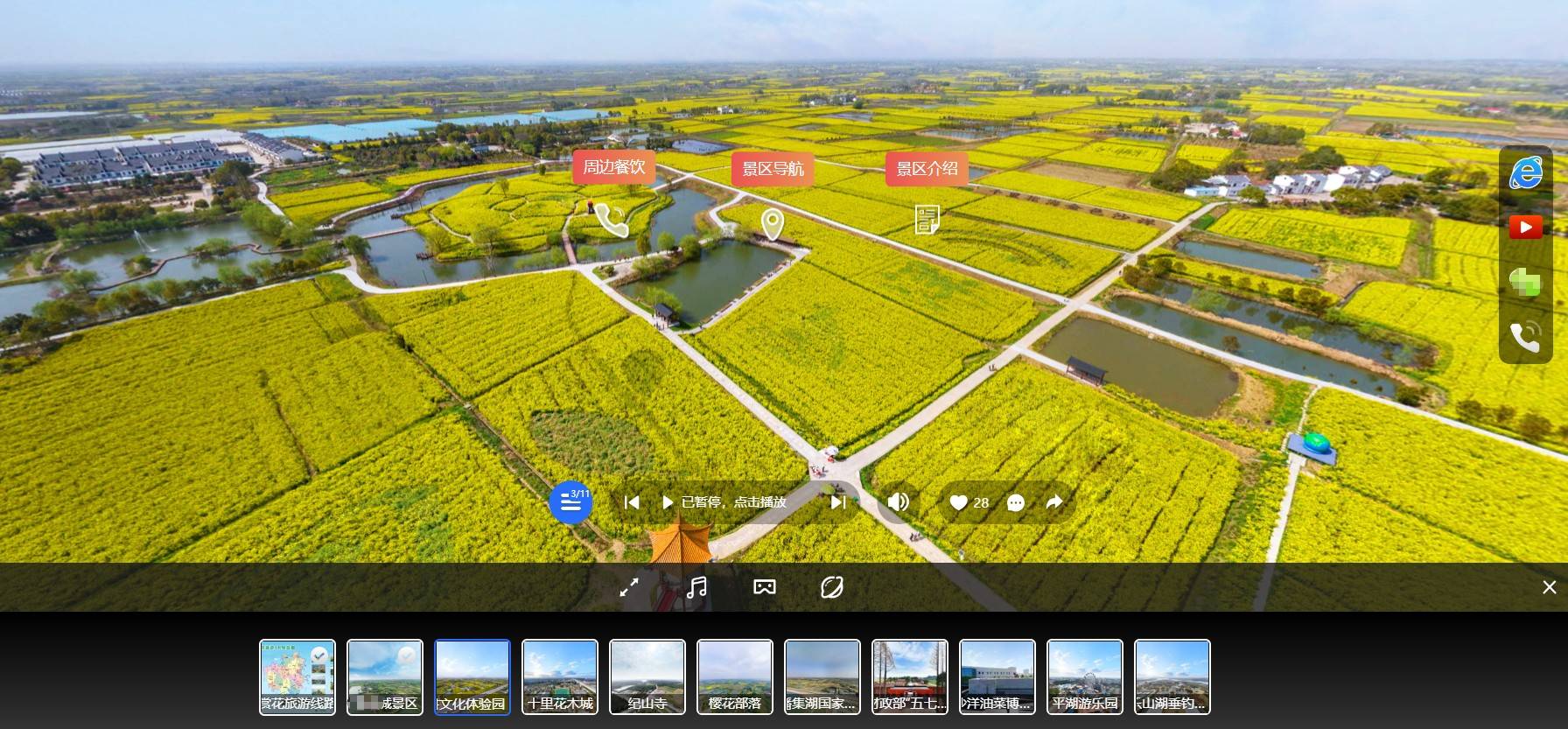The image size is (1568, 729).
Task: Toggle background music with the note icon
Action: [696, 587]
